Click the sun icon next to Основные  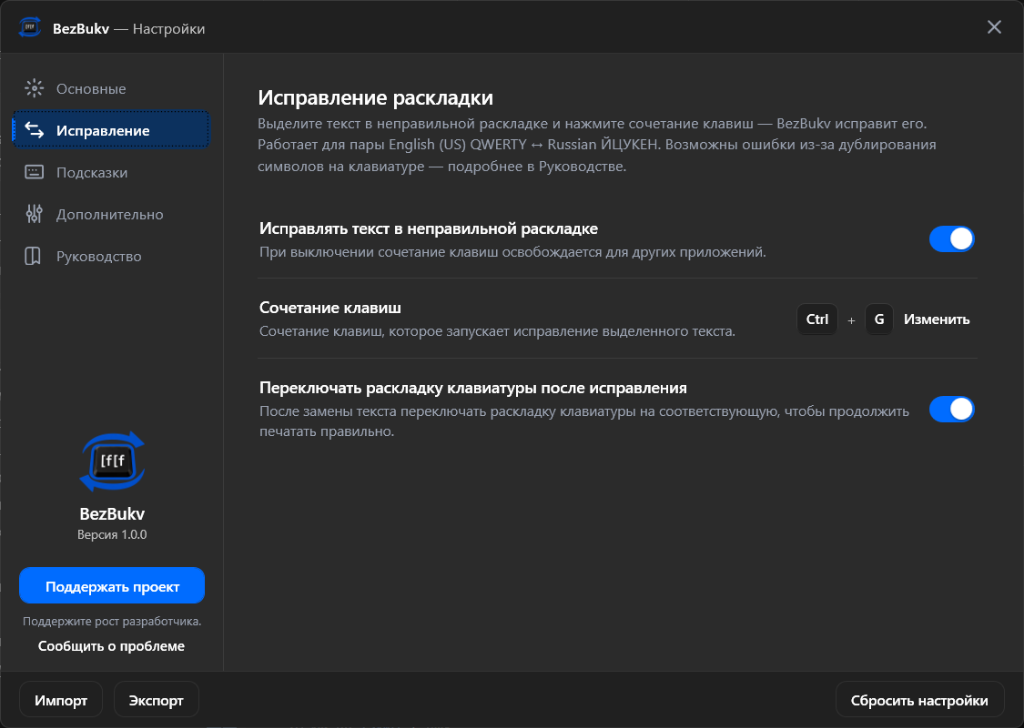[34, 88]
